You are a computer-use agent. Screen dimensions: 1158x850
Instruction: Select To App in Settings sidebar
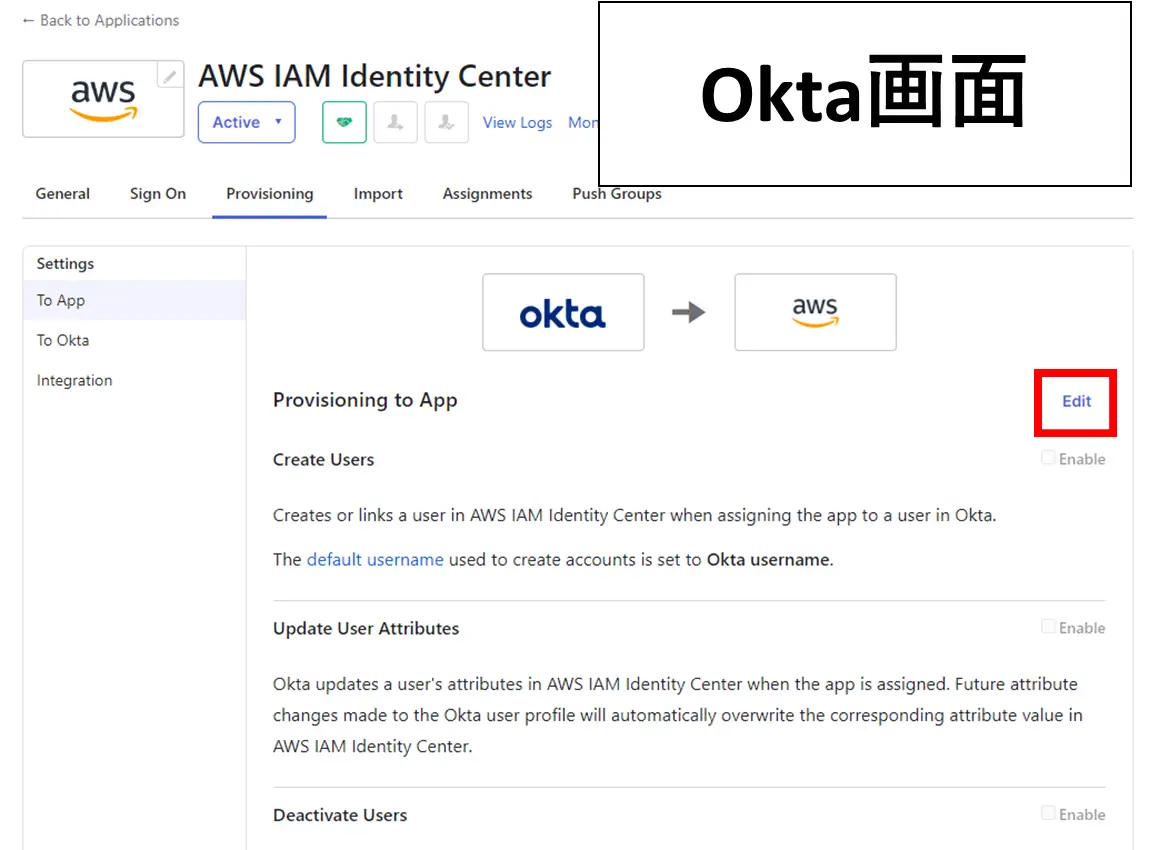tap(134, 301)
